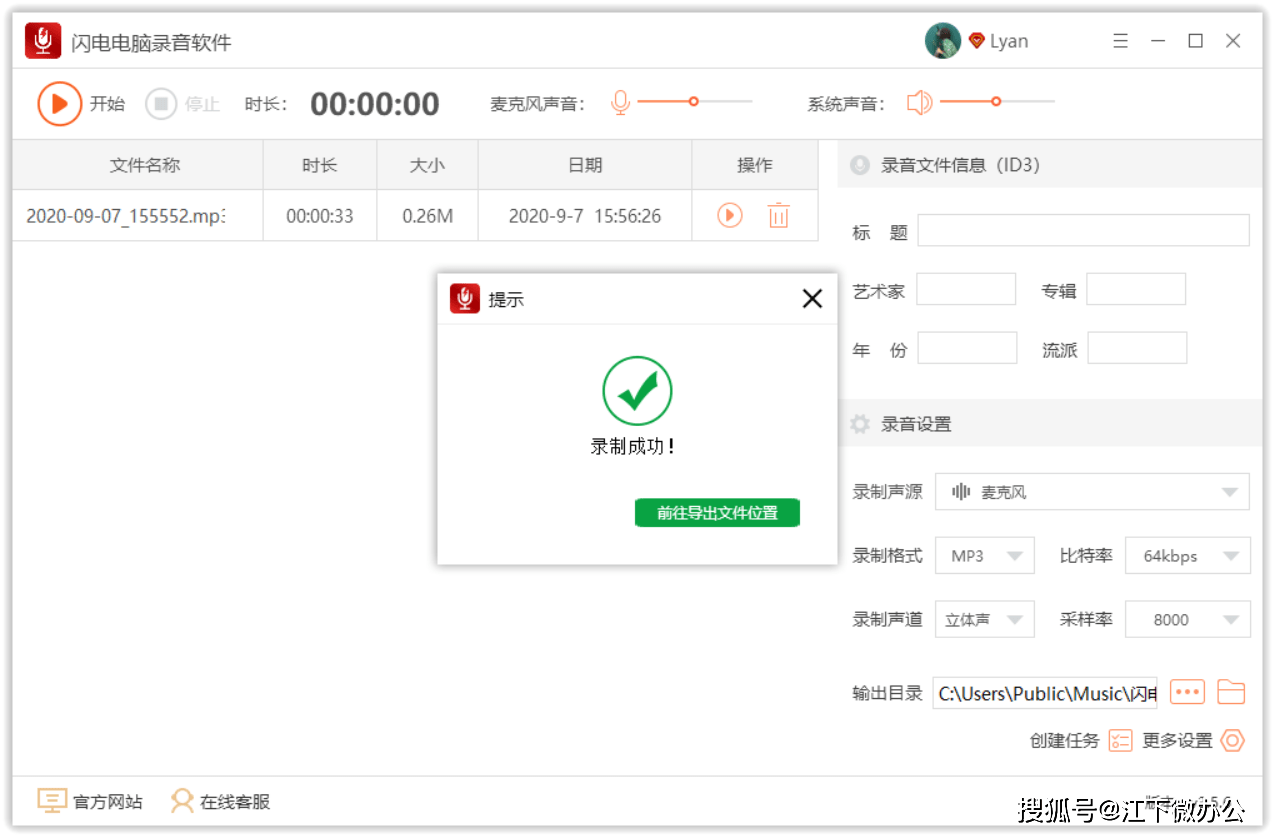Click the 输出目录 path field

pyautogui.click(x=1045, y=693)
